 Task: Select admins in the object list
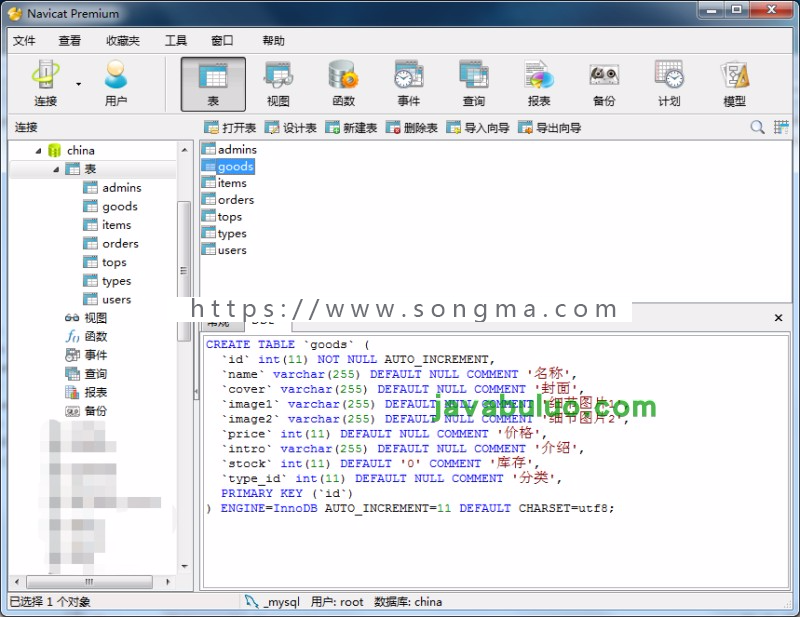(229, 150)
